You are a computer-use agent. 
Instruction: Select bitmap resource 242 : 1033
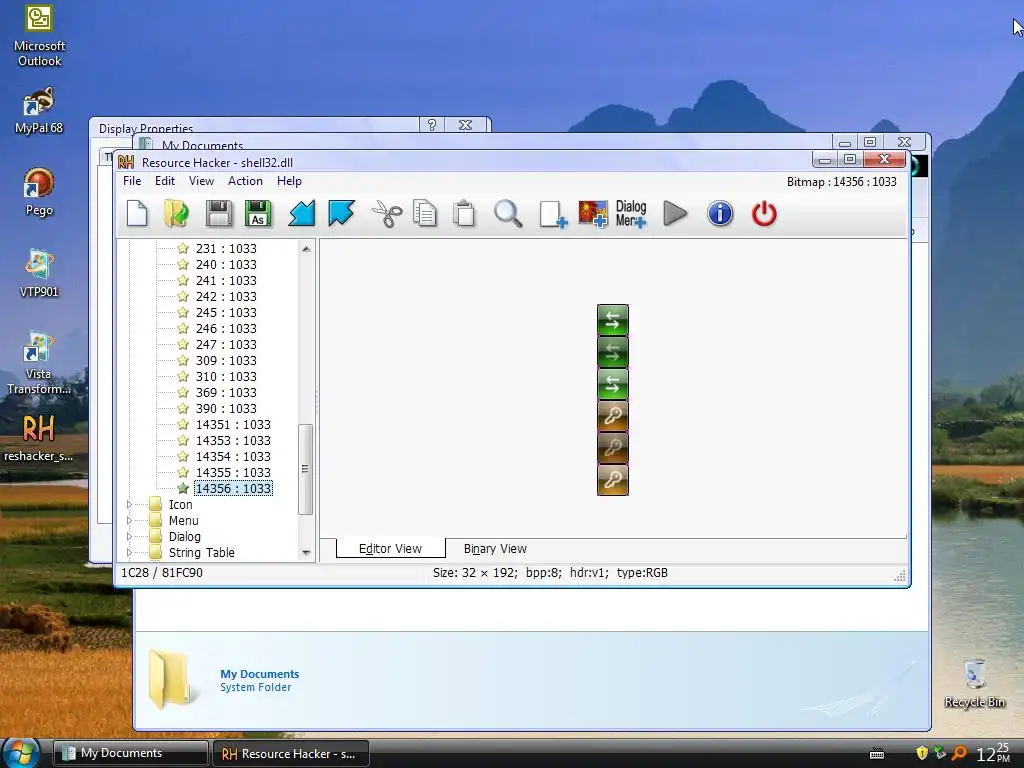(226, 296)
